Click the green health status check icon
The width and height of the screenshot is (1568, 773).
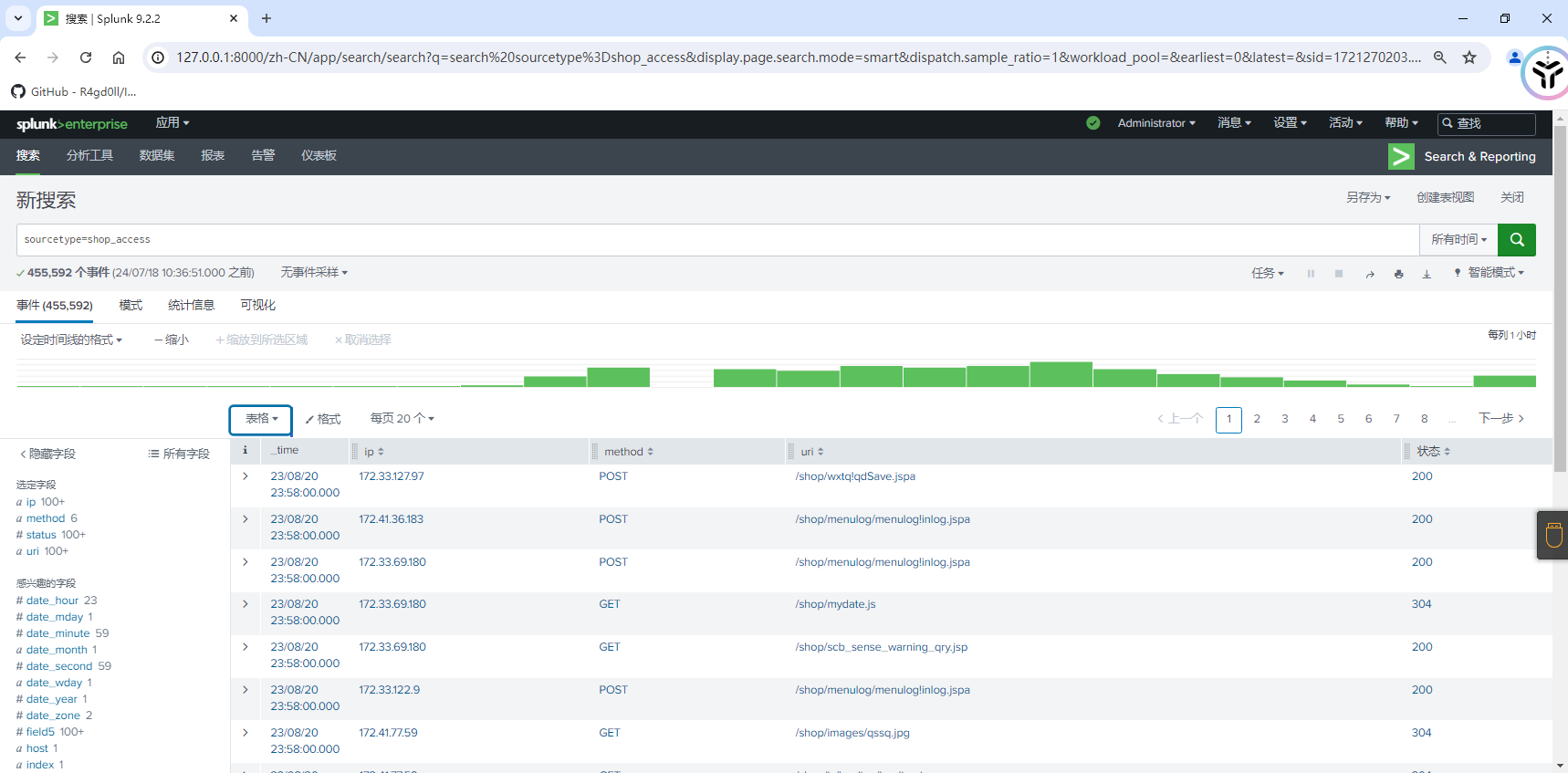click(x=1092, y=123)
